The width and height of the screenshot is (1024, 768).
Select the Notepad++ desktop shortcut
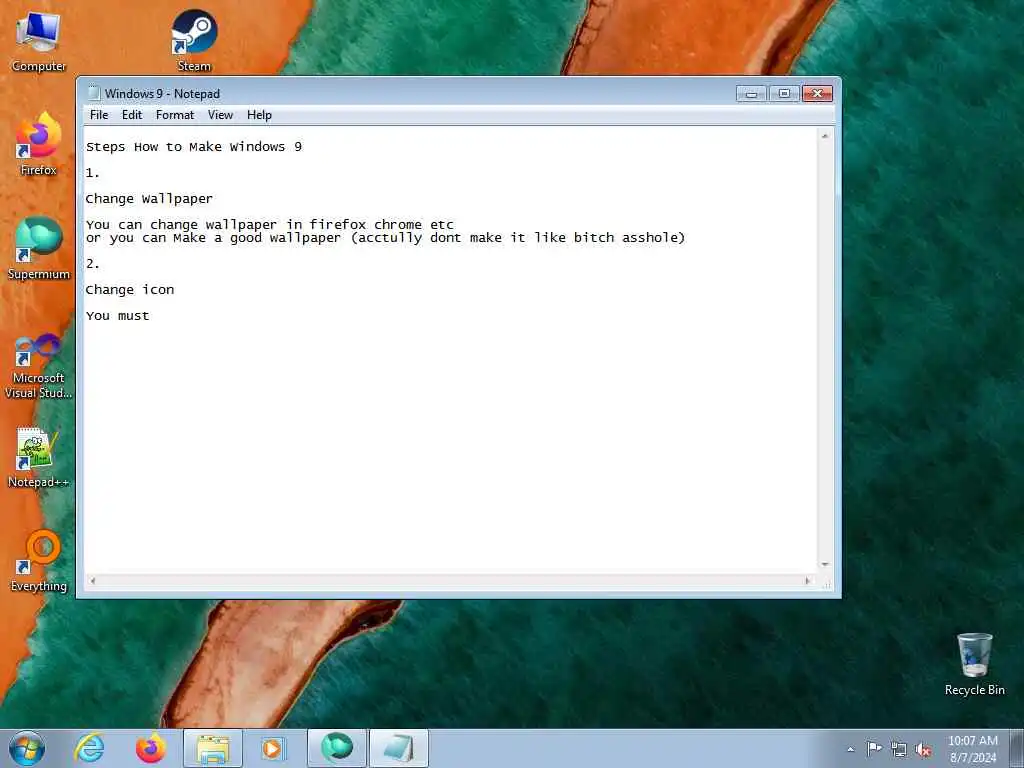point(39,457)
